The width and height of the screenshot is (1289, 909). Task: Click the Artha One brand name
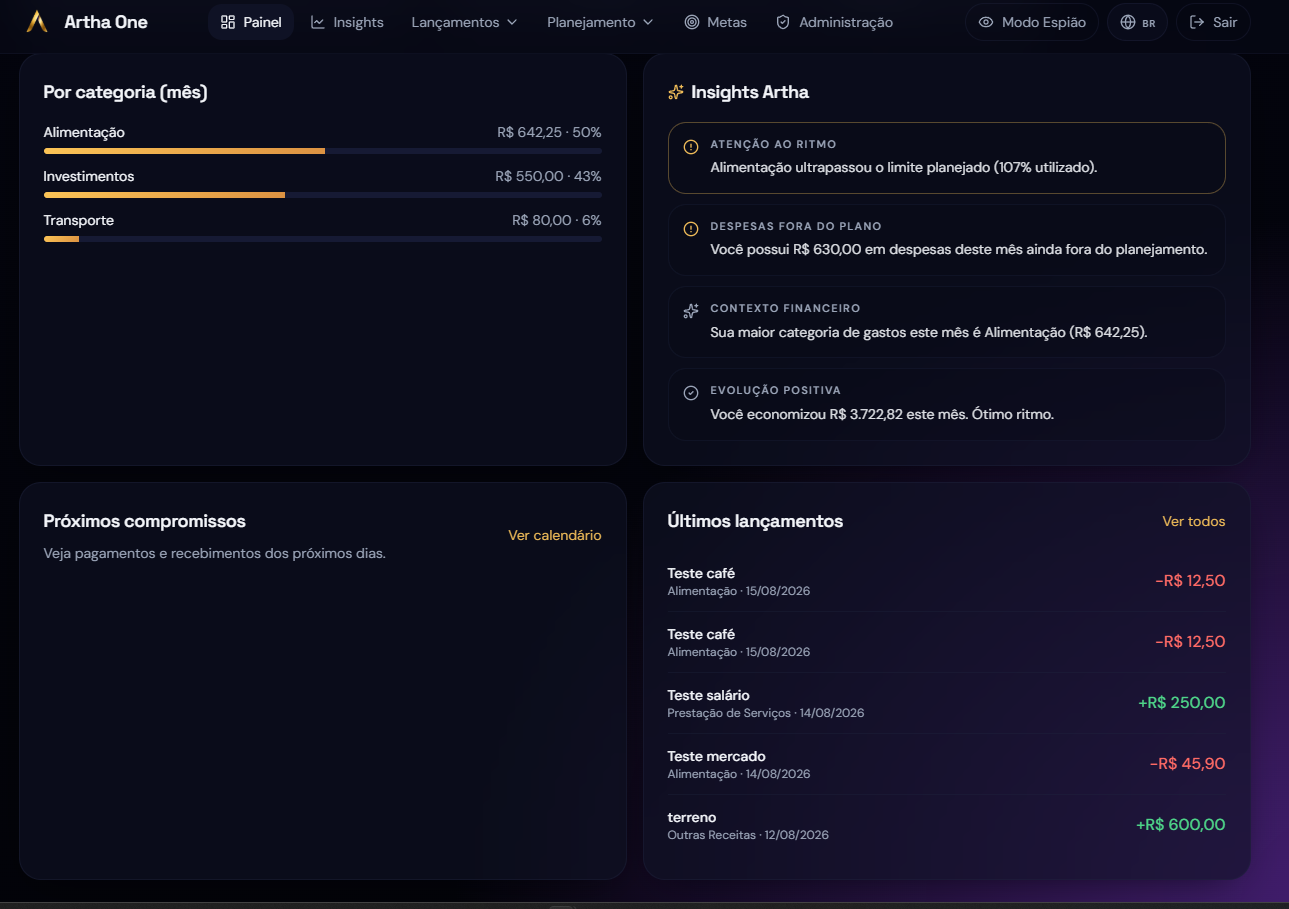pyautogui.click(x=106, y=22)
